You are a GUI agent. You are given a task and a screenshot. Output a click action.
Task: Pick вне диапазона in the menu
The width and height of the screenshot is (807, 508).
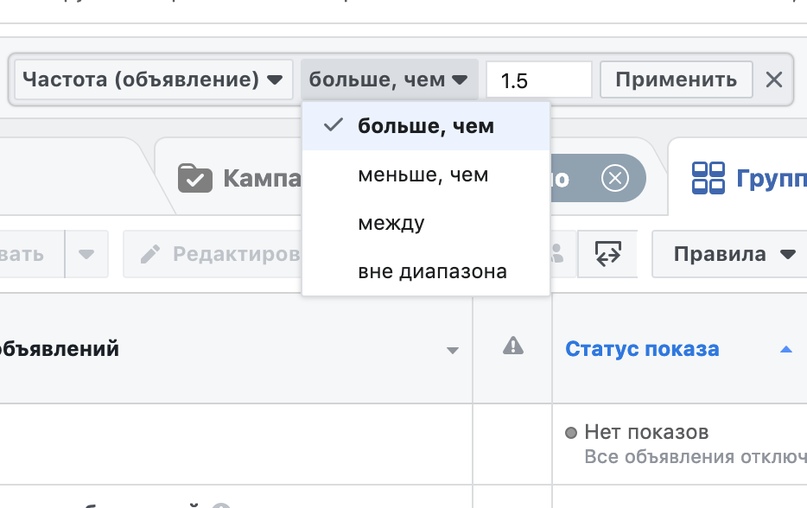point(432,271)
